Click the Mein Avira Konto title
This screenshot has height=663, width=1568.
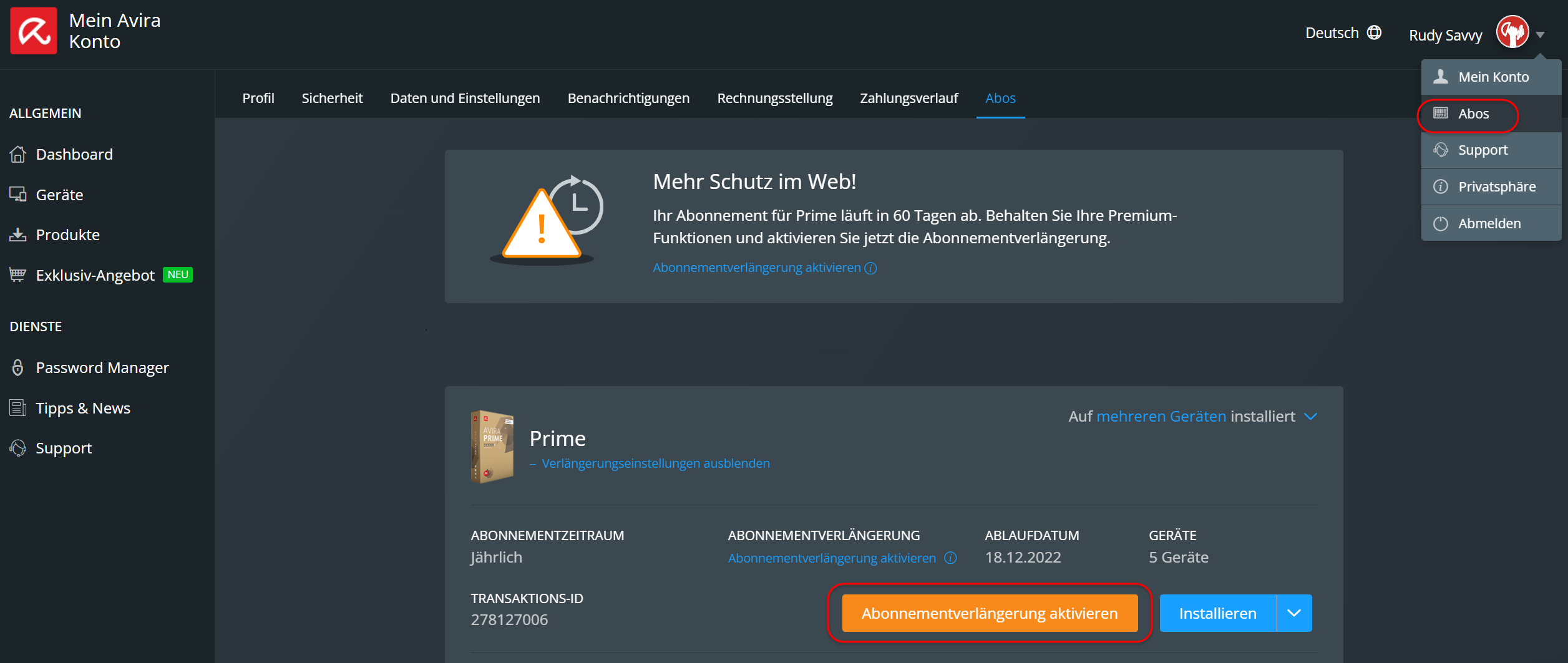click(115, 31)
